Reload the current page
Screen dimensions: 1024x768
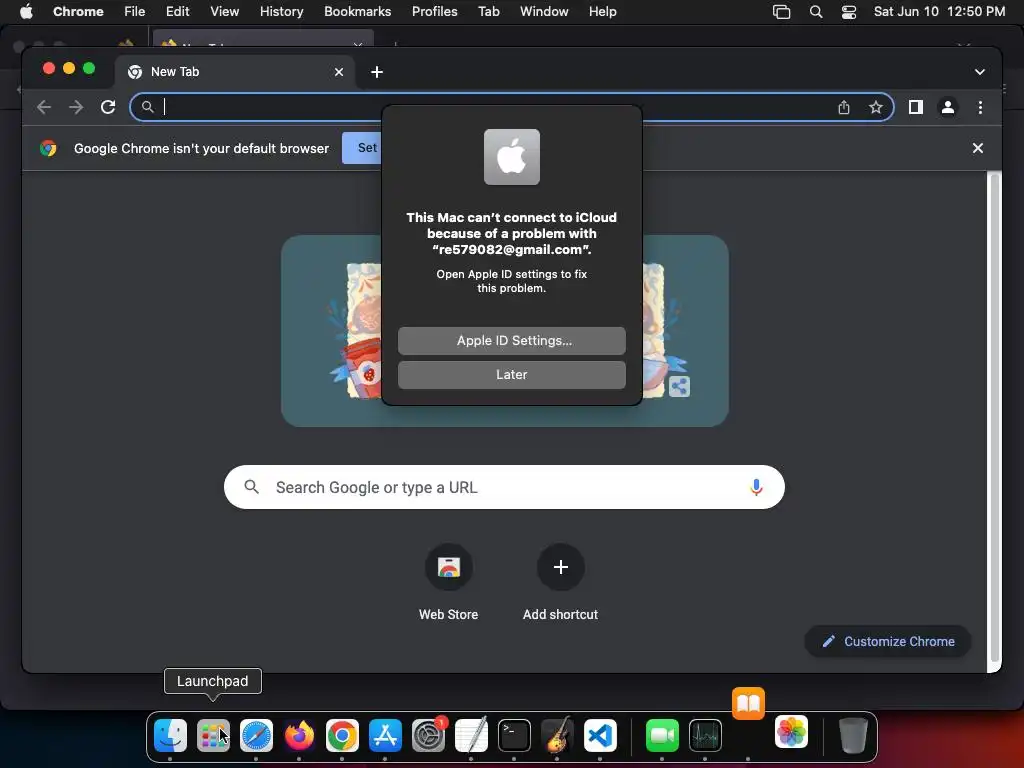click(x=108, y=107)
